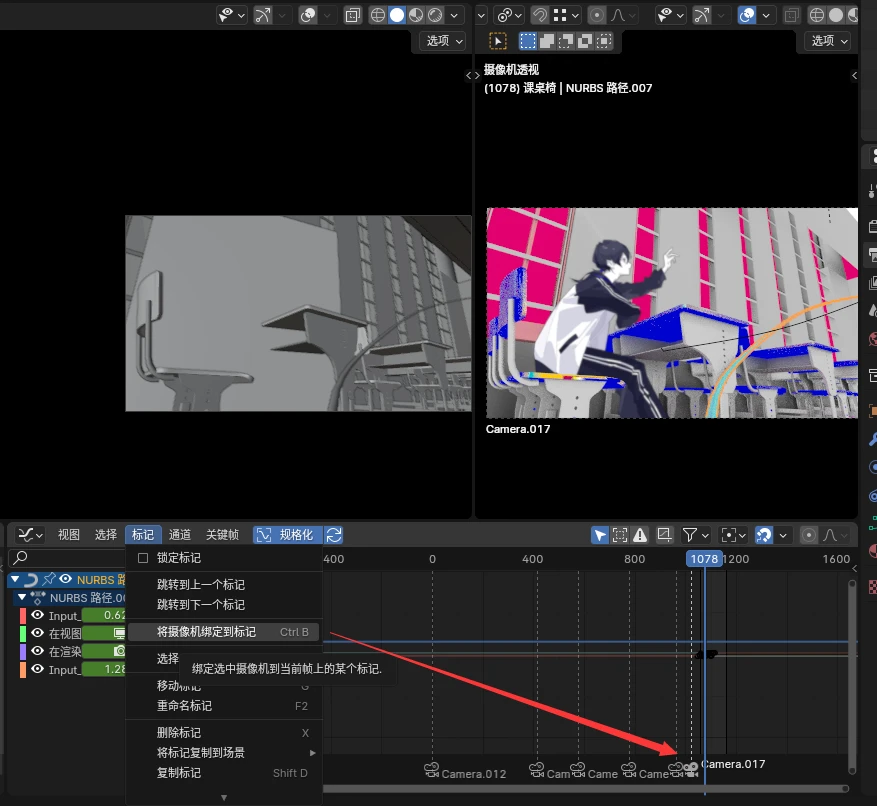The width and height of the screenshot is (877, 806).
Task: Open the 选择 menu in graph editor header
Action: coord(106,535)
